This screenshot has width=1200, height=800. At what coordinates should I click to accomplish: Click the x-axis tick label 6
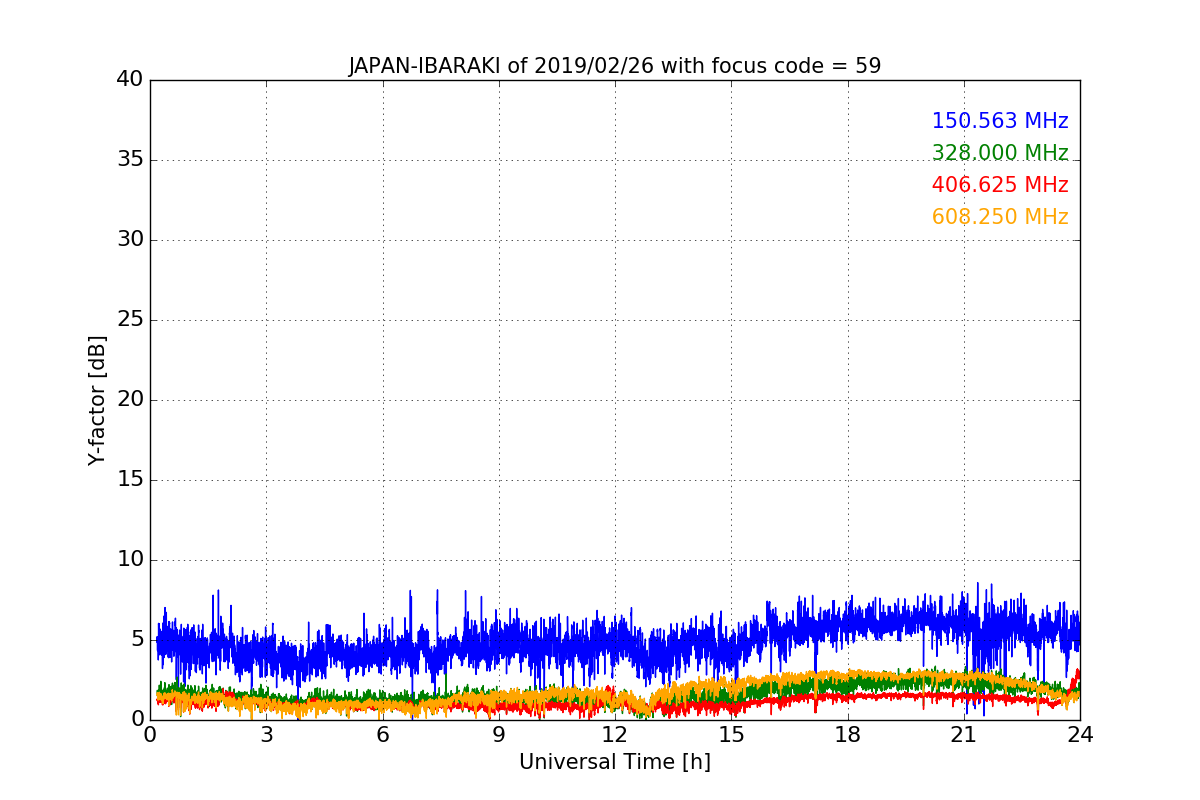pos(382,735)
